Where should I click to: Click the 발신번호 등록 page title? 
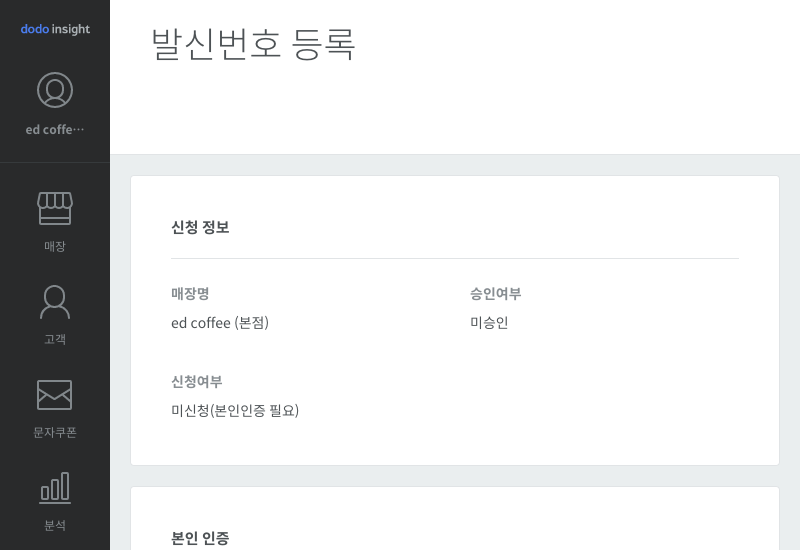tap(253, 44)
